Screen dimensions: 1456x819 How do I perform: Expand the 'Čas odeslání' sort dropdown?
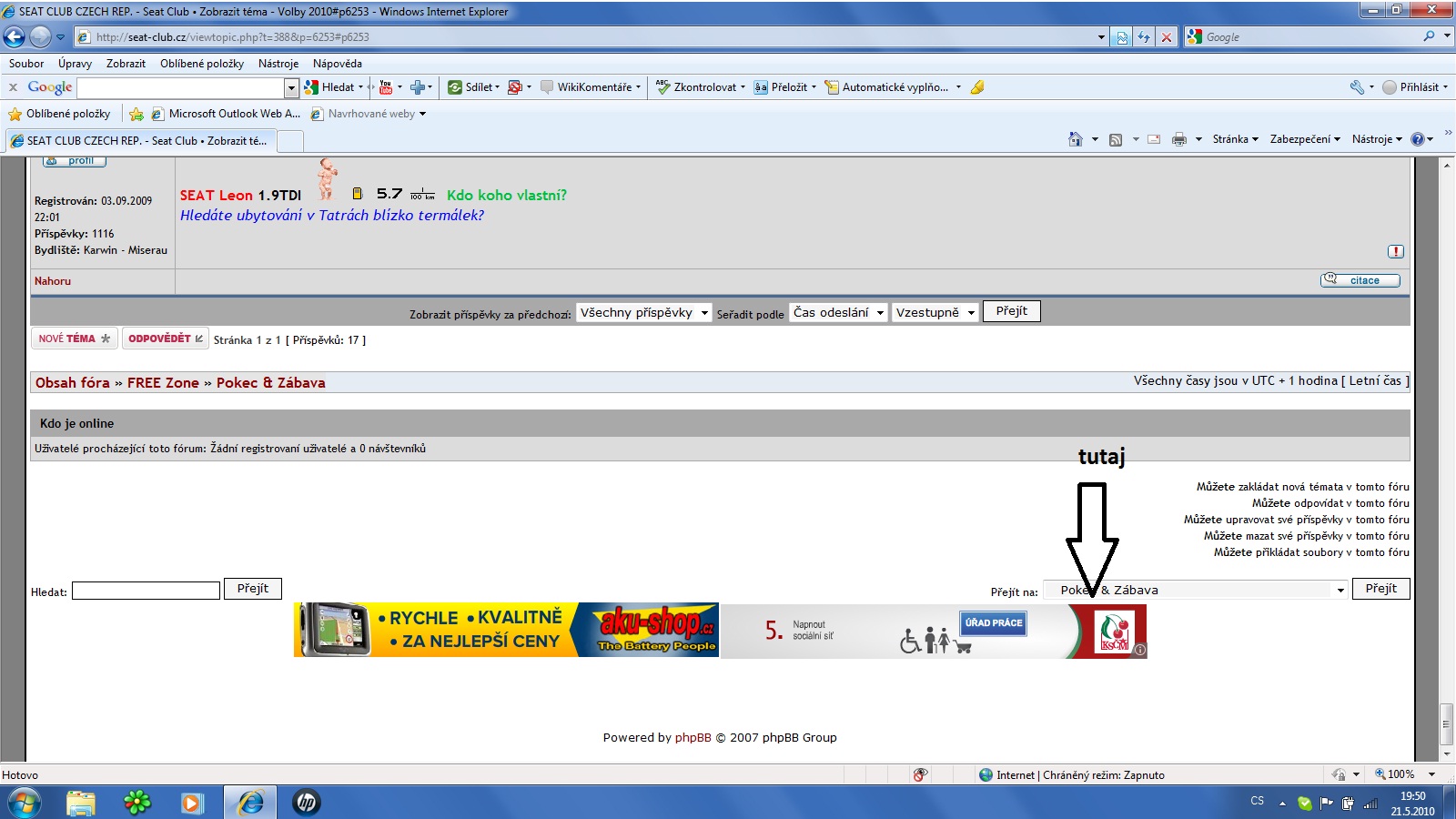click(x=837, y=312)
